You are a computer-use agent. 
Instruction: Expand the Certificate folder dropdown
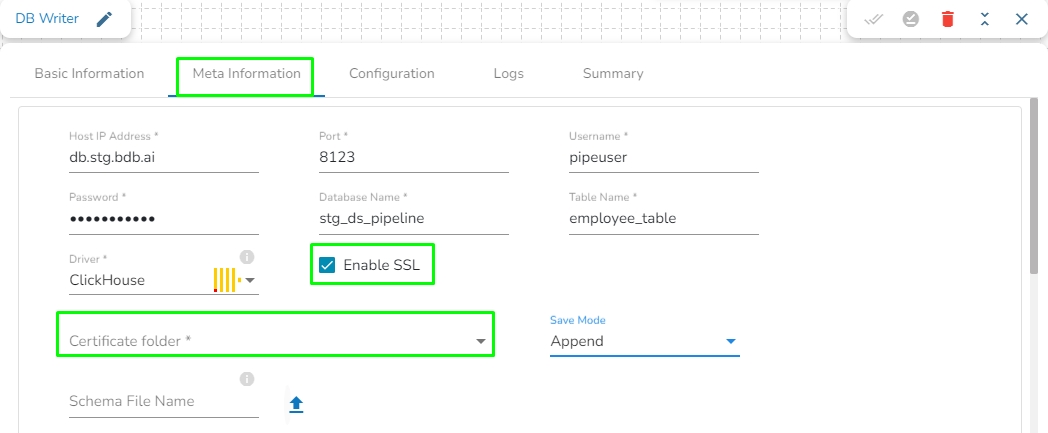click(481, 342)
